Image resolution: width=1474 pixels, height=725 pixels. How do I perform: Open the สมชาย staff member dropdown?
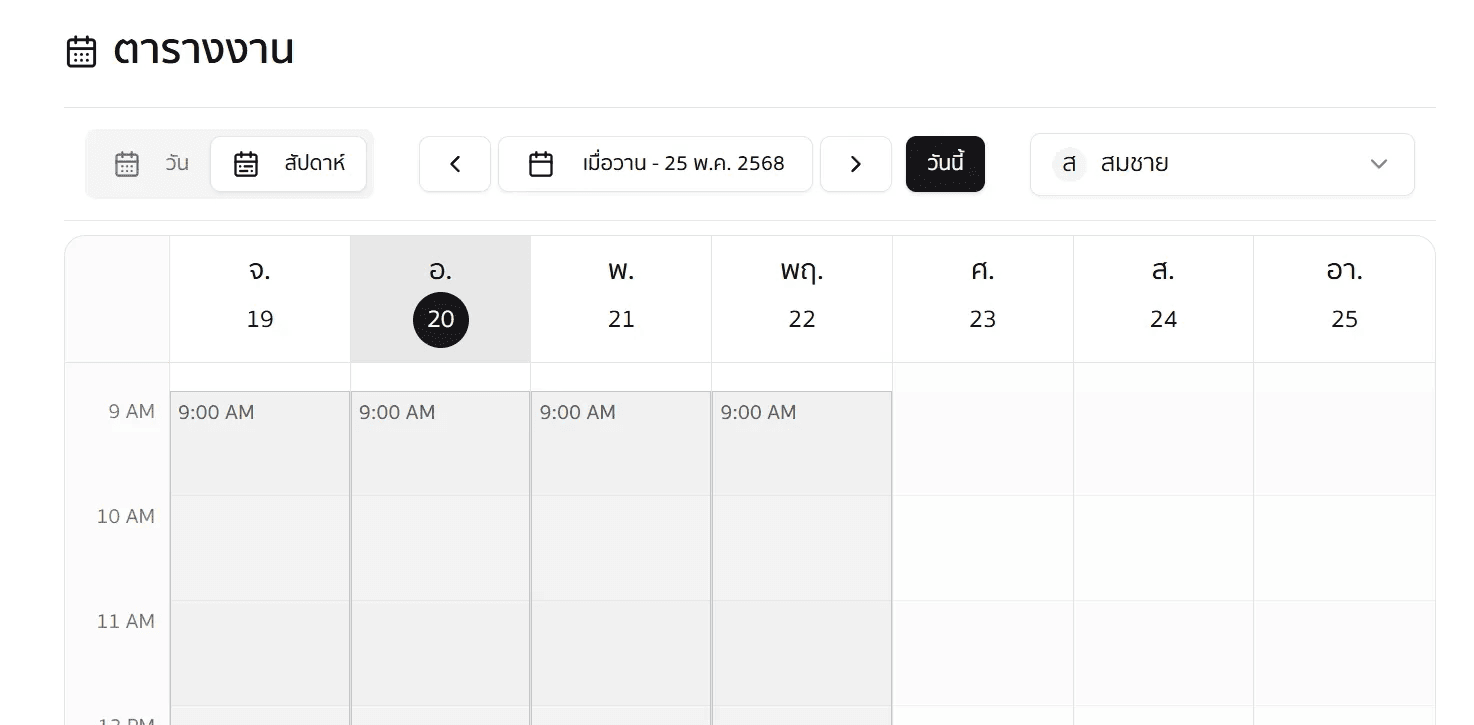1222,164
